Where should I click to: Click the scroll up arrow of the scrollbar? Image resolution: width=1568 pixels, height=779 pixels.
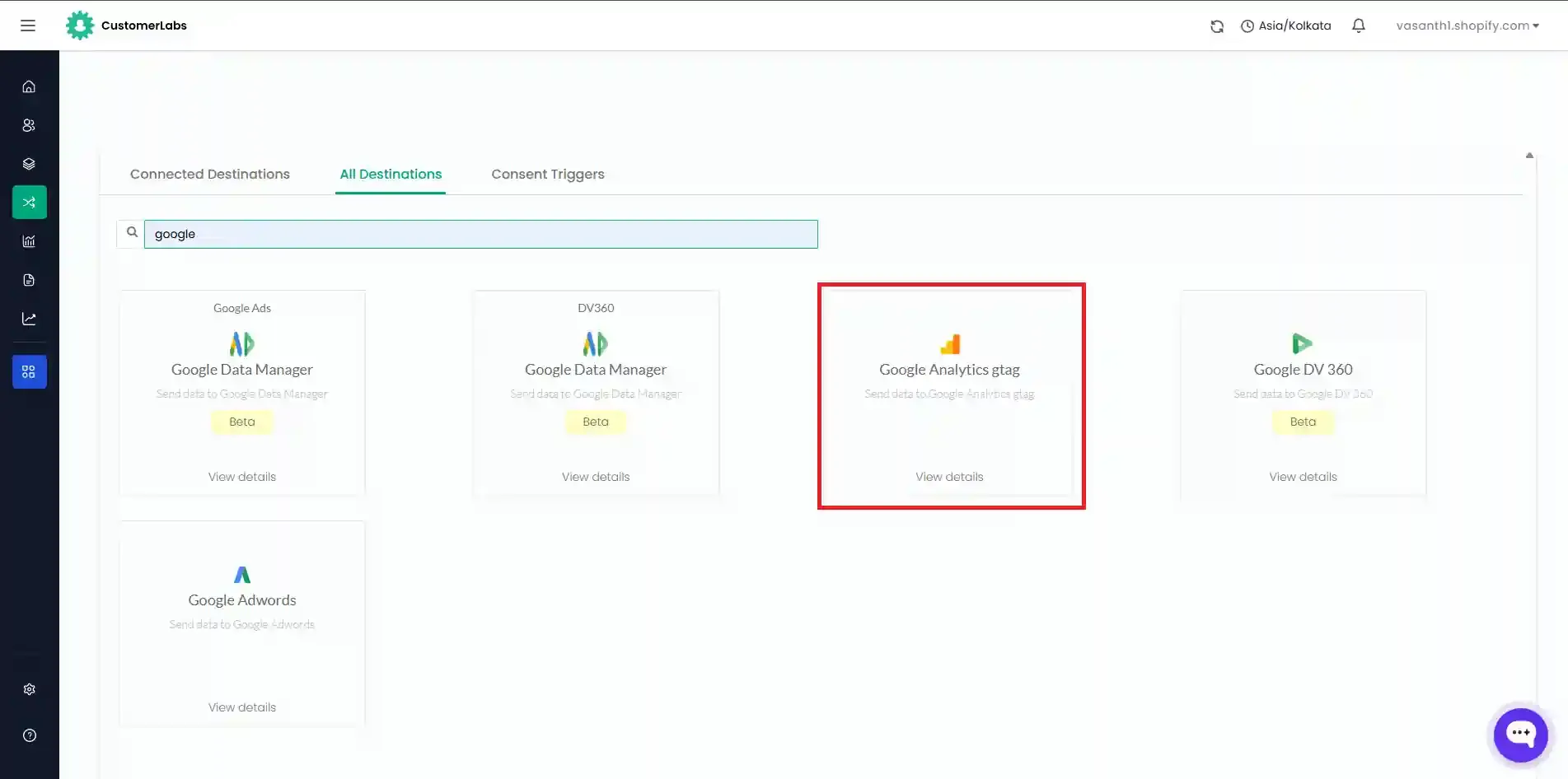1529,155
